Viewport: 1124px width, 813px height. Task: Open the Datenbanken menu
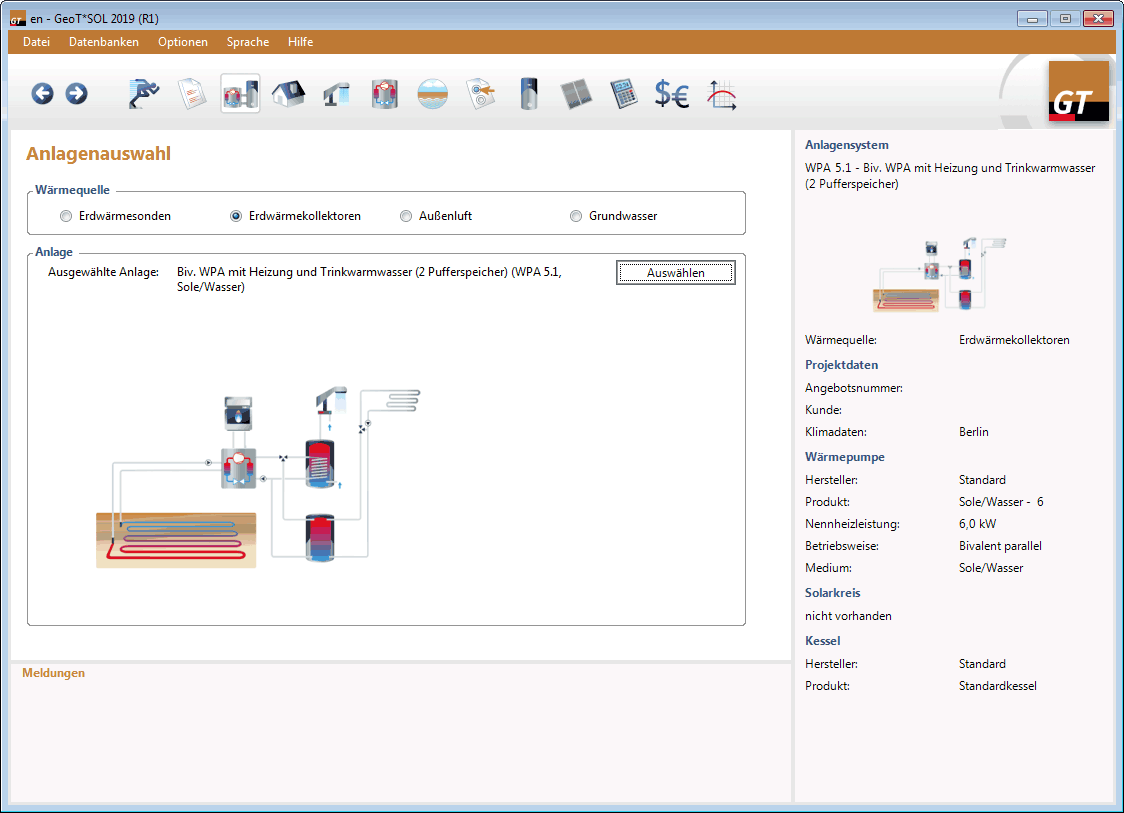click(x=104, y=42)
